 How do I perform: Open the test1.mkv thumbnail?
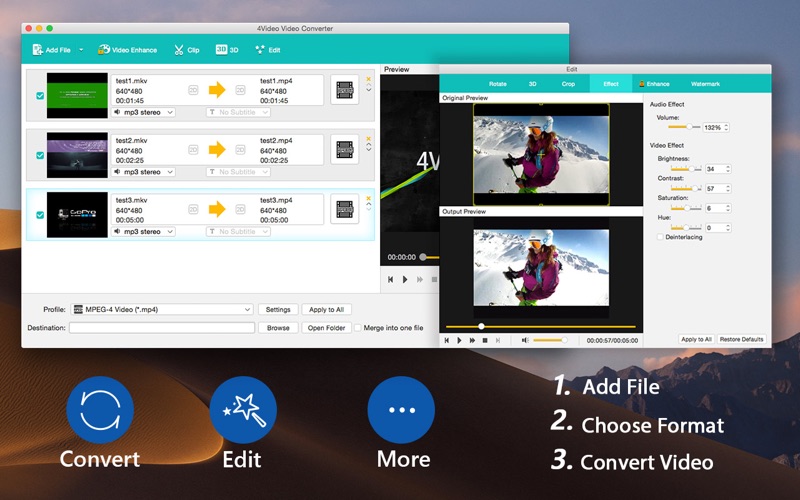(x=77, y=95)
